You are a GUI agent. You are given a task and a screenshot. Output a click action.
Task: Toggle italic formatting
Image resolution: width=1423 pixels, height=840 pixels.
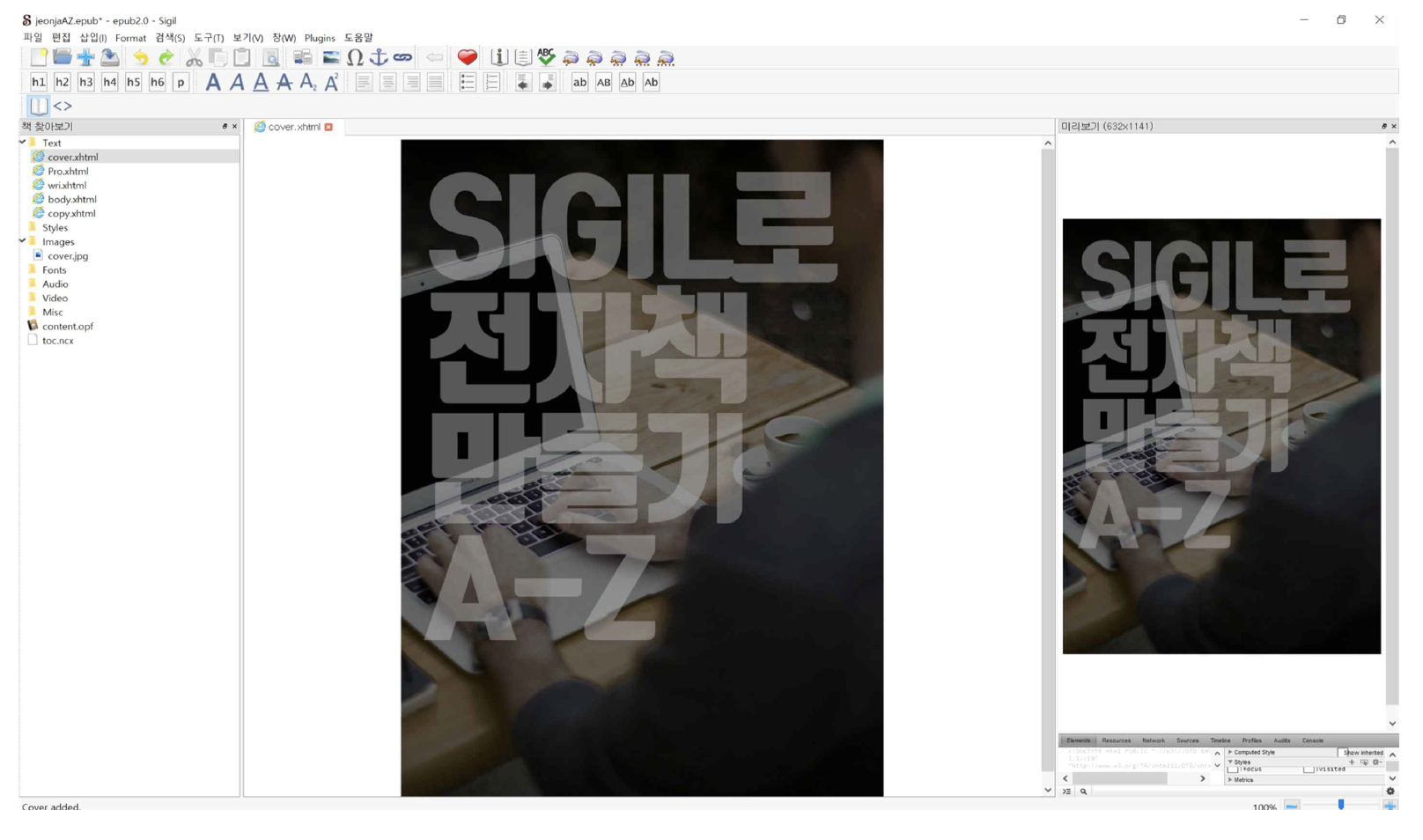tap(237, 82)
